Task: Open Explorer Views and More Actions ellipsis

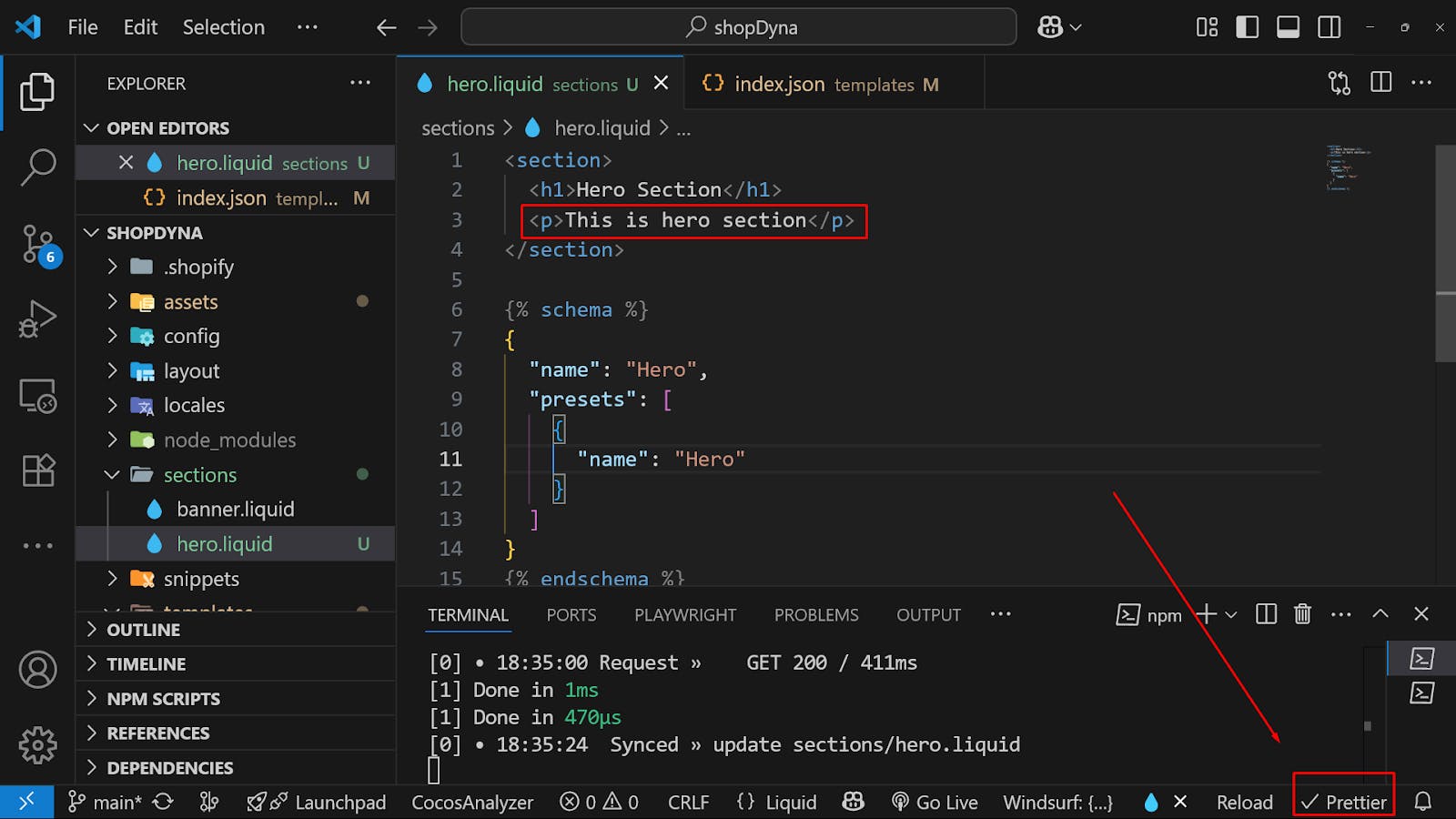Action: pos(360,83)
